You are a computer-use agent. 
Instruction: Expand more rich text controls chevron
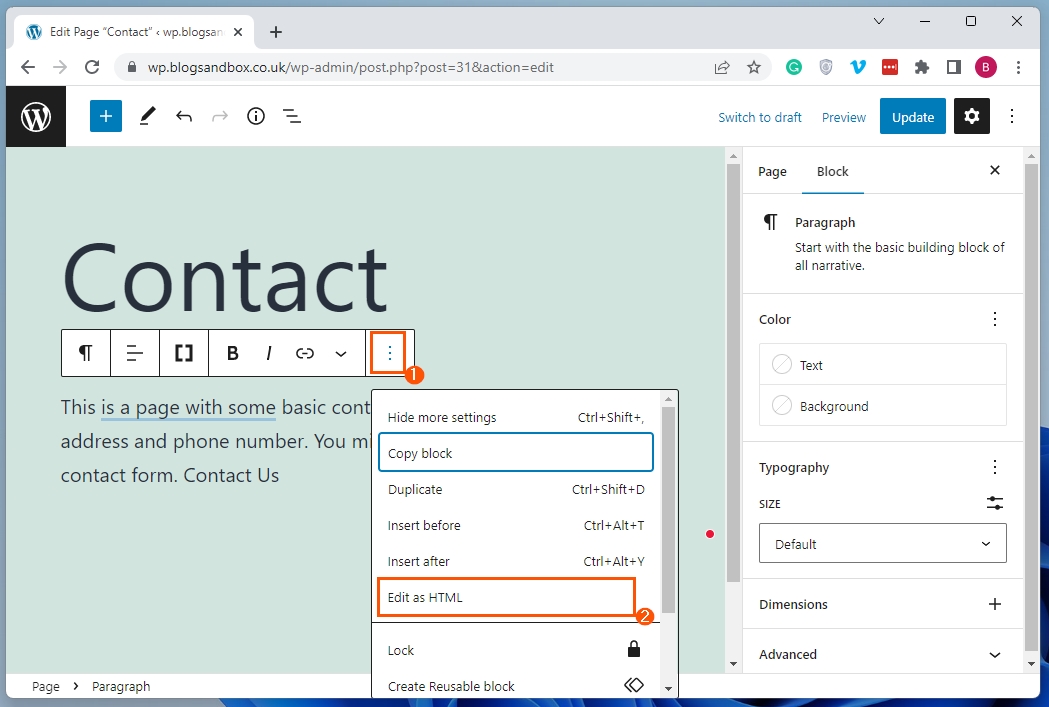[341, 353]
